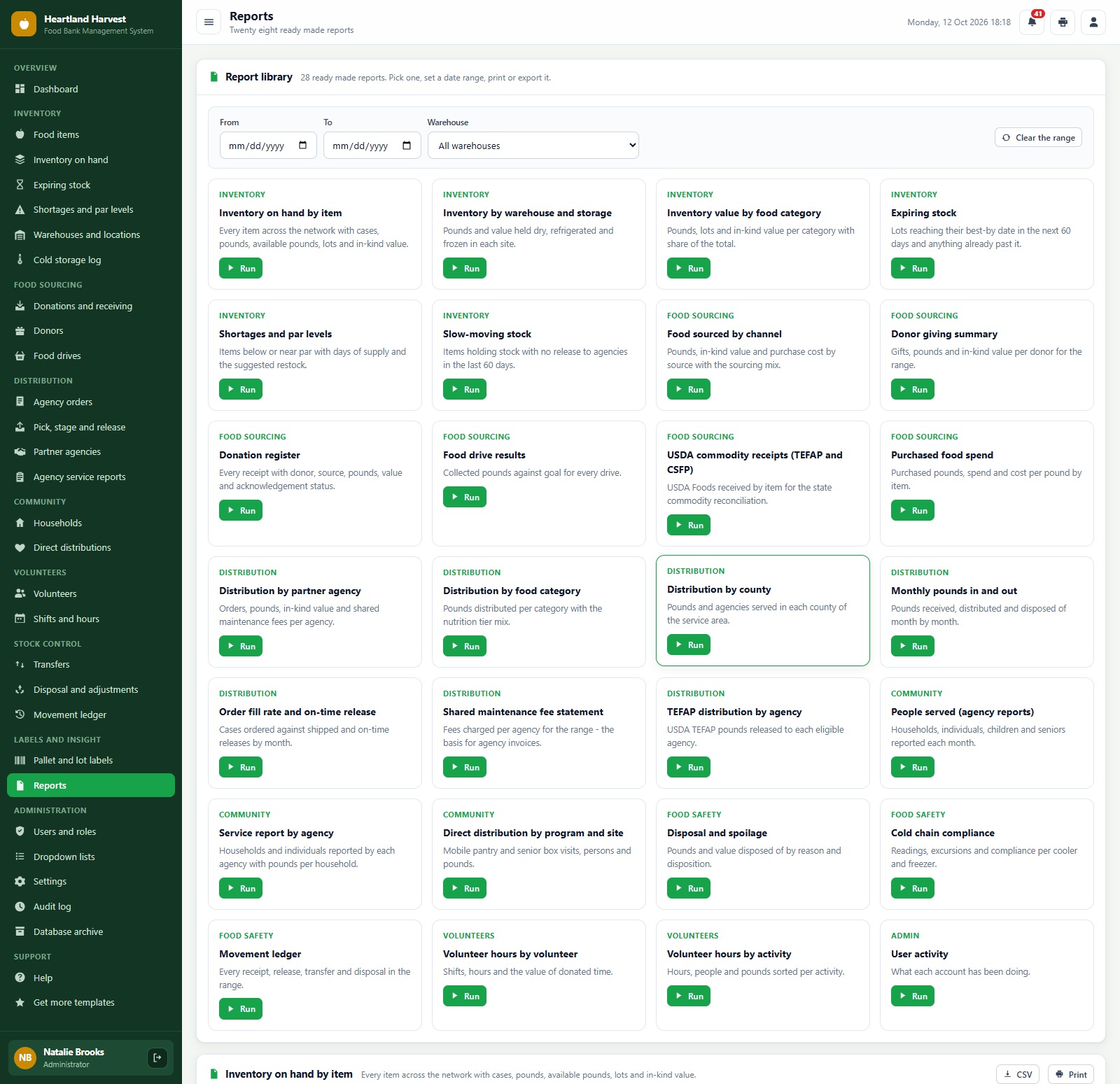The width and height of the screenshot is (1120, 1084).
Task: Run the Expiring stock report
Action: tap(913, 268)
